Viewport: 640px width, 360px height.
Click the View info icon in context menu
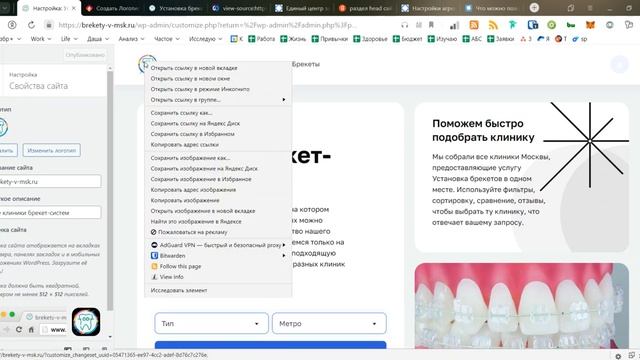(x=154, y=277)
